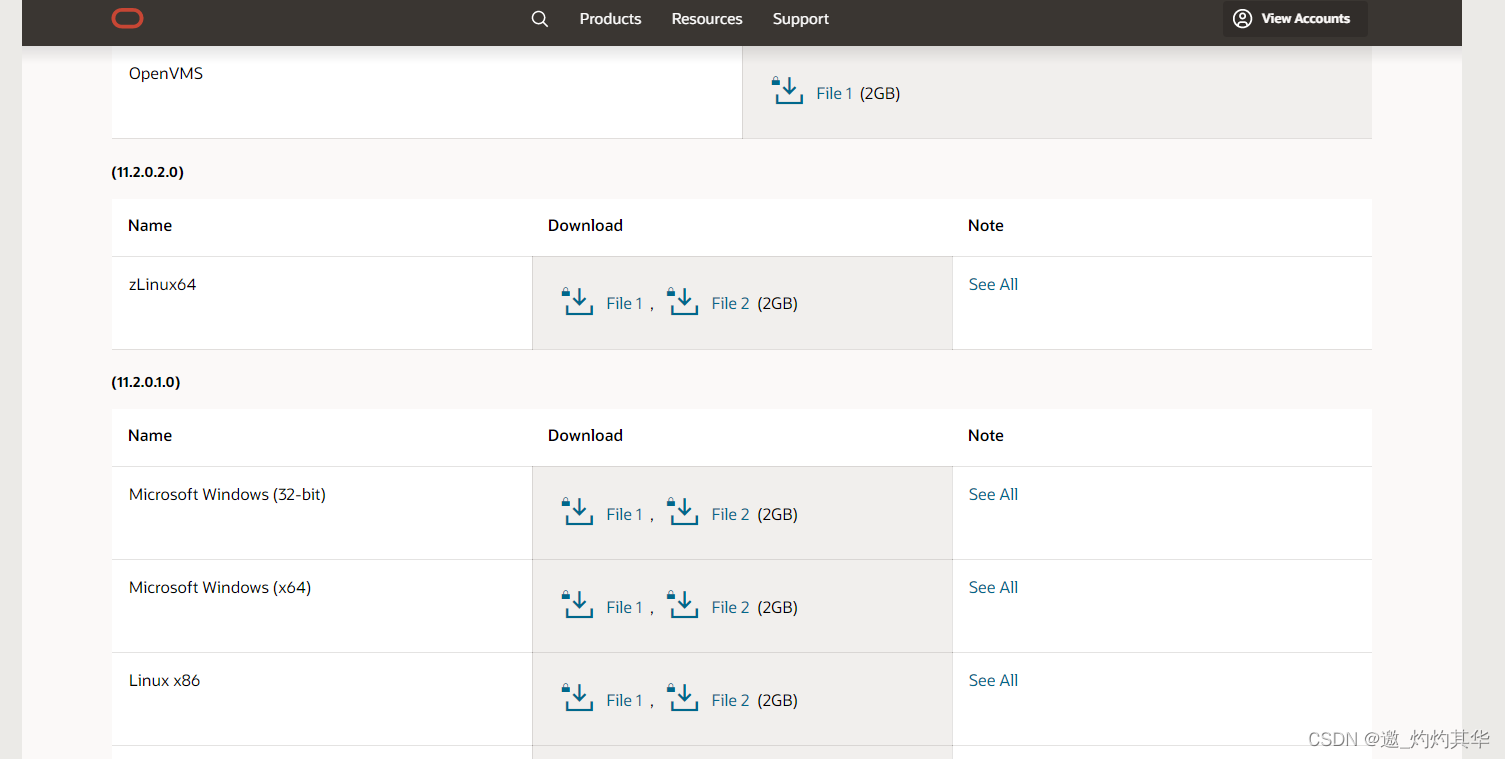Open See All for Linux x86
Screen dimensions: 1505x759
[993, 681]
